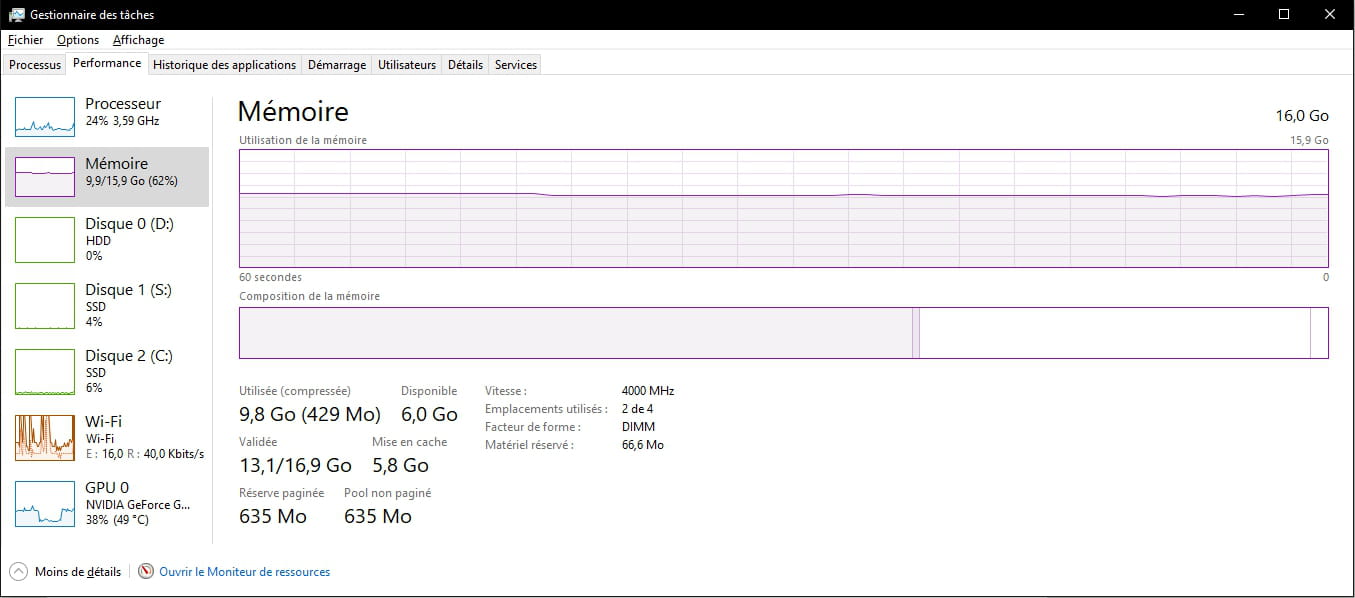
Task: Switch to Historique des applications tab
Action: point(225,65)
